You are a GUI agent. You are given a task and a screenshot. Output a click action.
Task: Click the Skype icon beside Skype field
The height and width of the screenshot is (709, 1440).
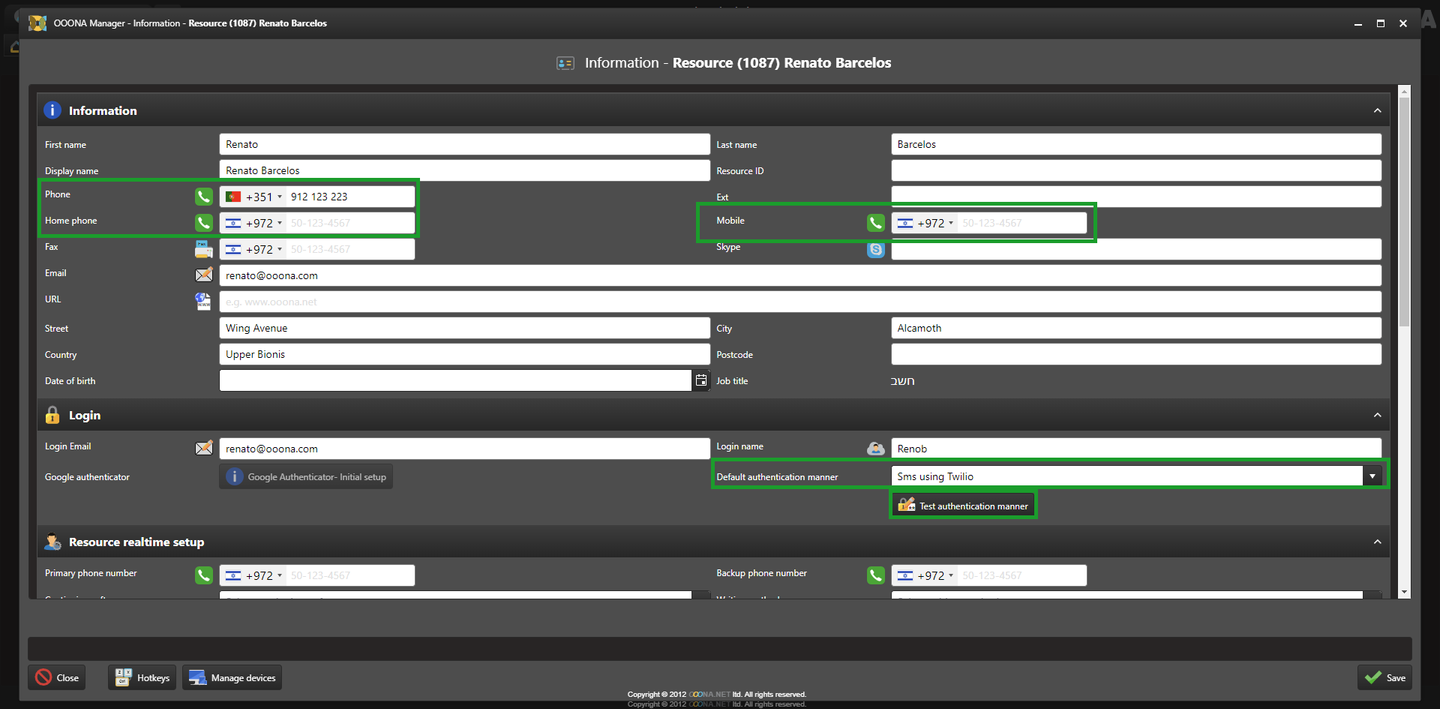[x=876, y=249]
